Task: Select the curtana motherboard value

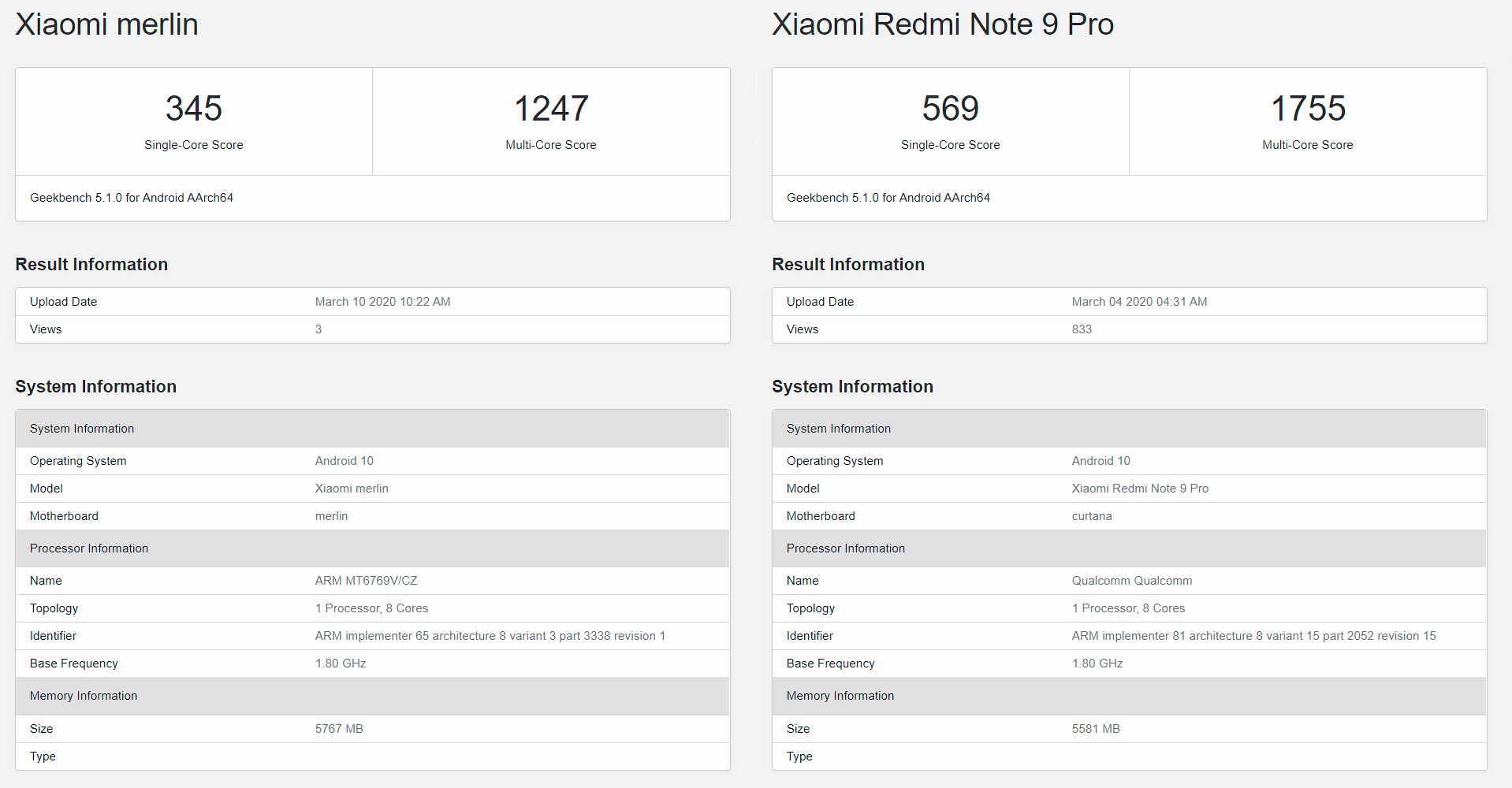Action: (x=1092, y=516)
